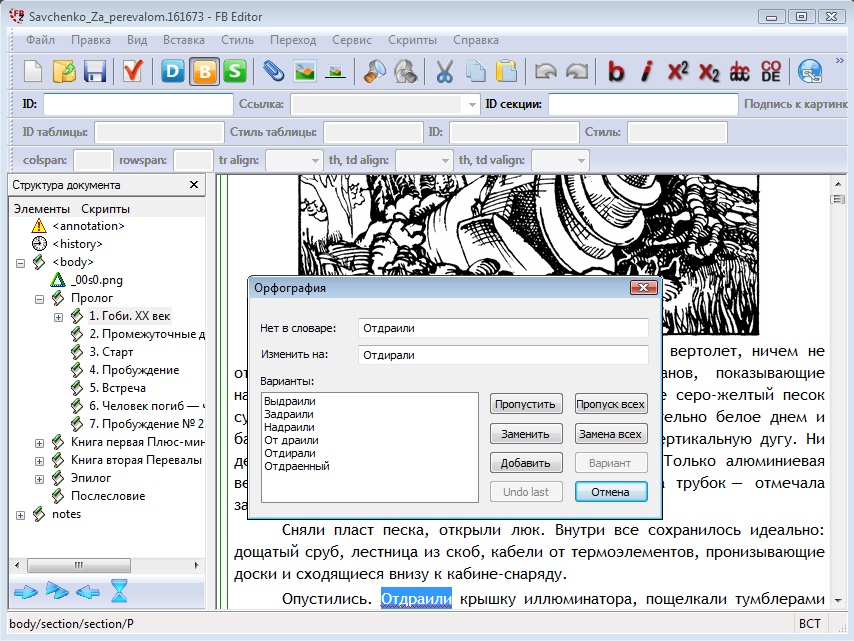Collapse the Пролог tree node
Screen dimensions: 854x641
tap(40, 298)
